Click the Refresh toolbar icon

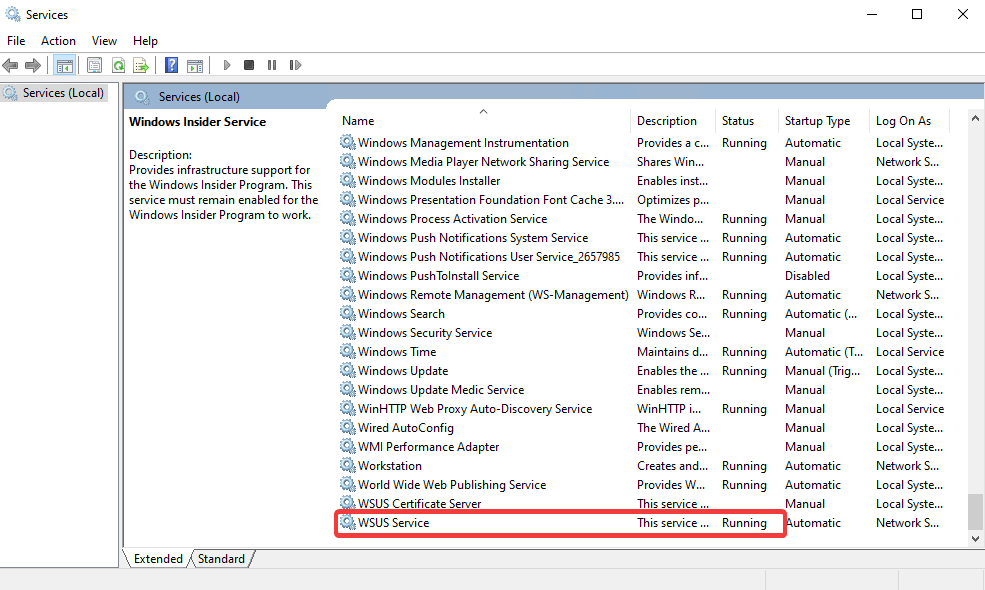click(117, 65)
